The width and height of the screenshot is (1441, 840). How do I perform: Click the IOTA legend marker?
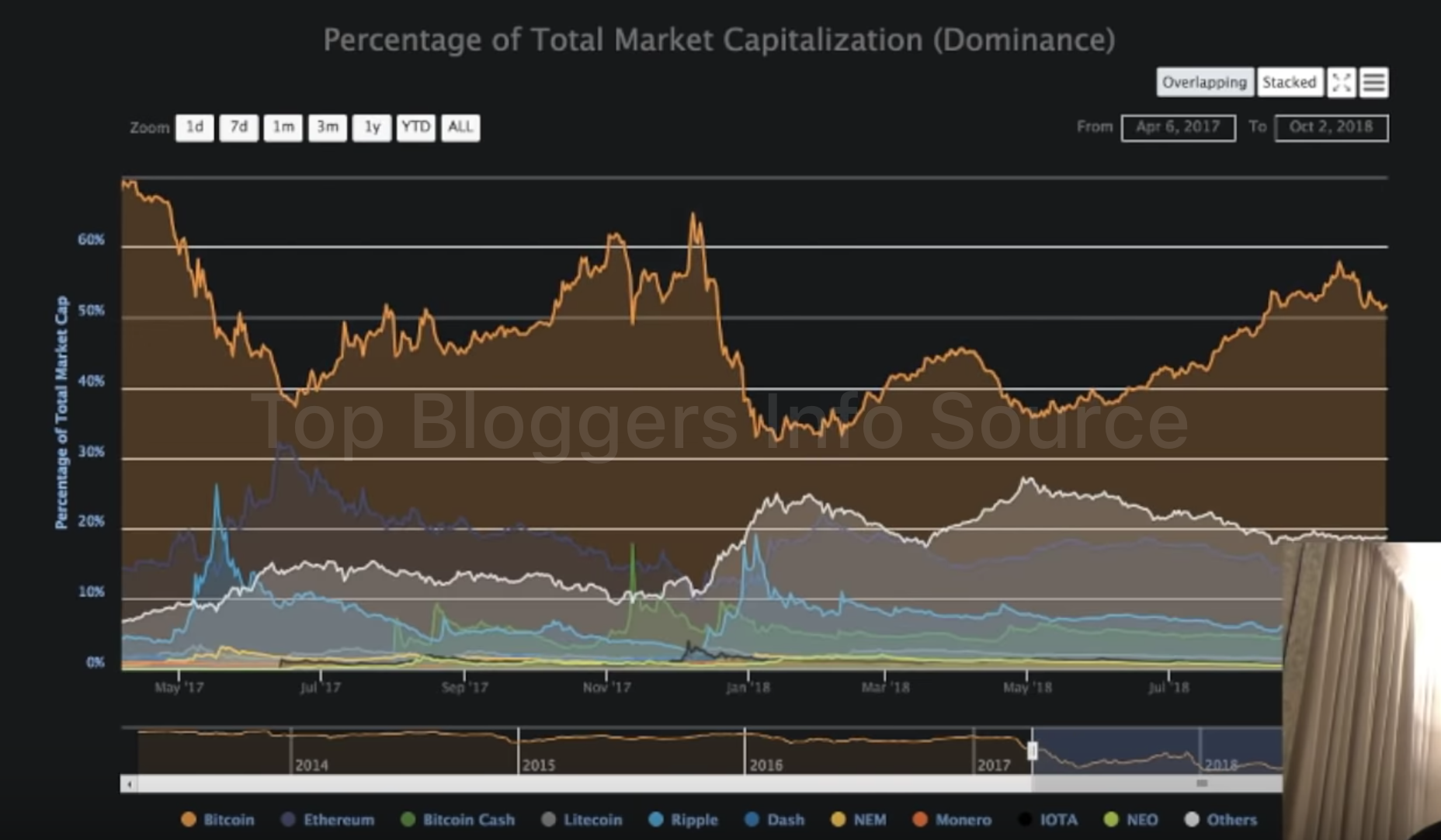(x=1025, y=819)
